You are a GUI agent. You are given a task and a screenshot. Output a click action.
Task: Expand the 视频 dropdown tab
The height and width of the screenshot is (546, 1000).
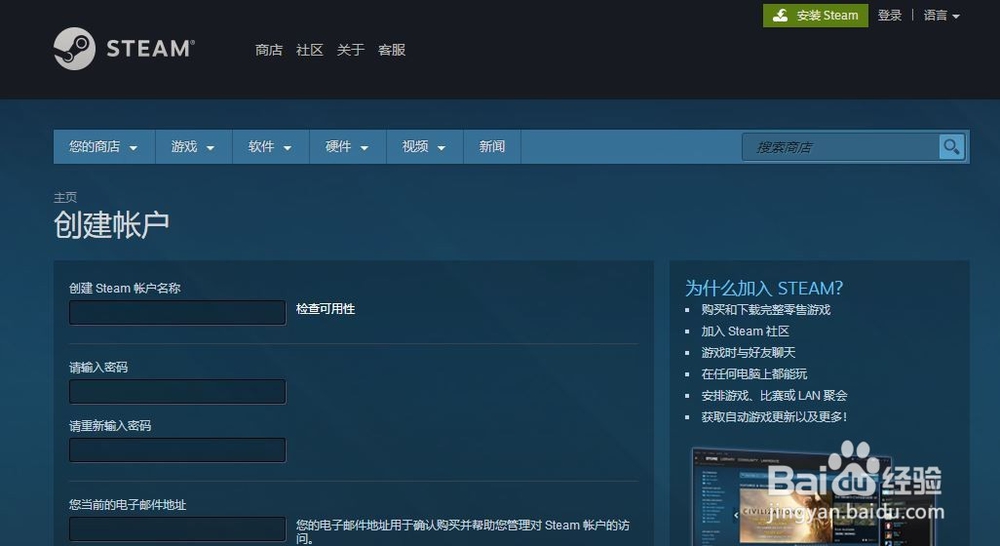coord(425,147)
